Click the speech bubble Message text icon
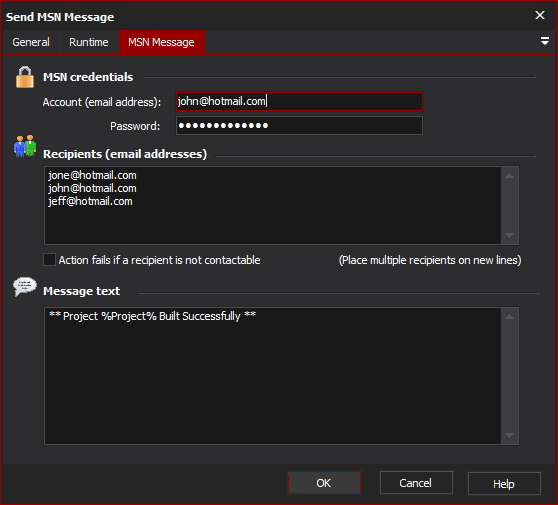The width and height of the screenshot is (558, 505). coord(25,286)
